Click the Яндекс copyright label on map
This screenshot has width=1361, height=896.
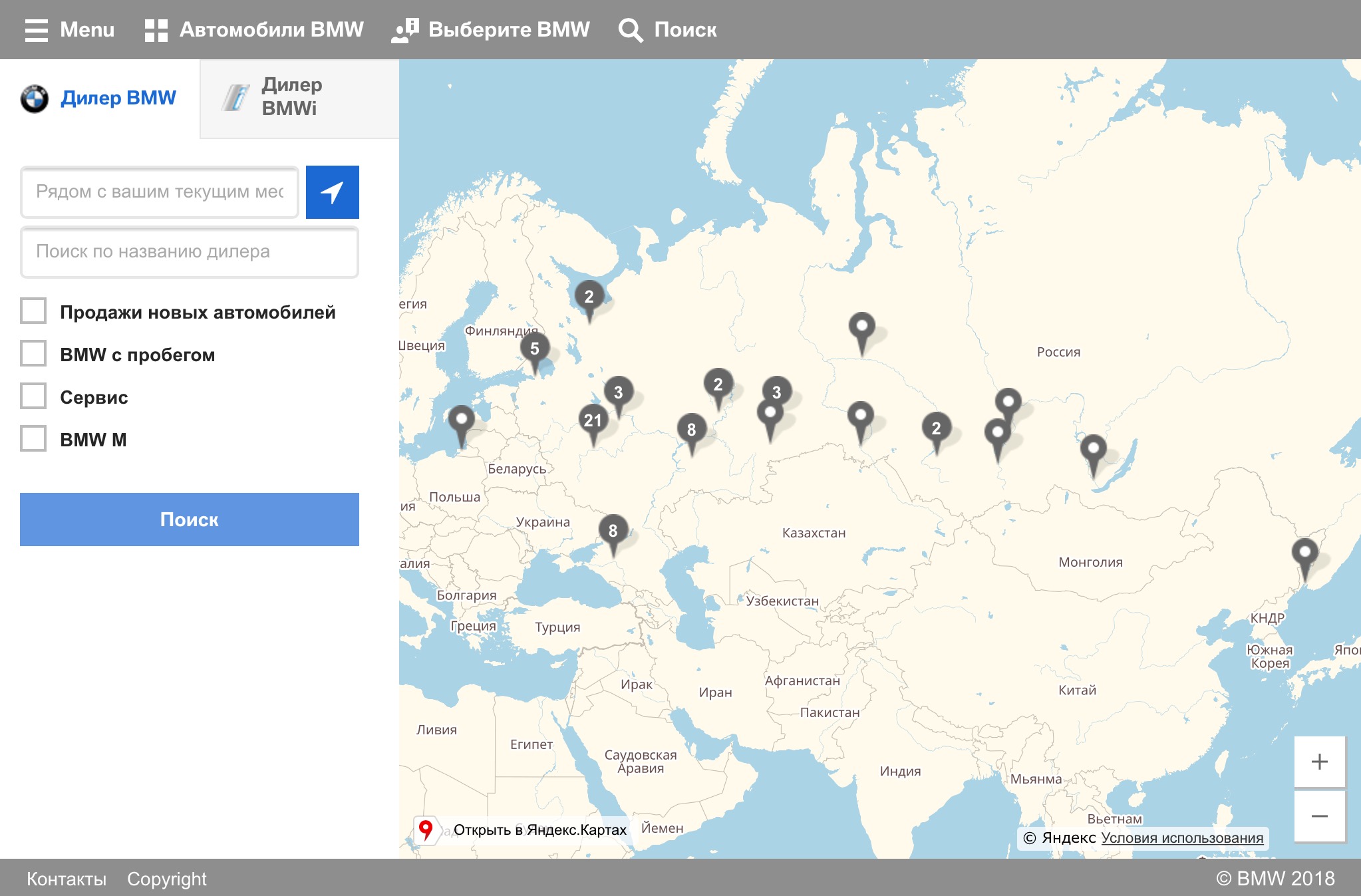click(1059, 838)
